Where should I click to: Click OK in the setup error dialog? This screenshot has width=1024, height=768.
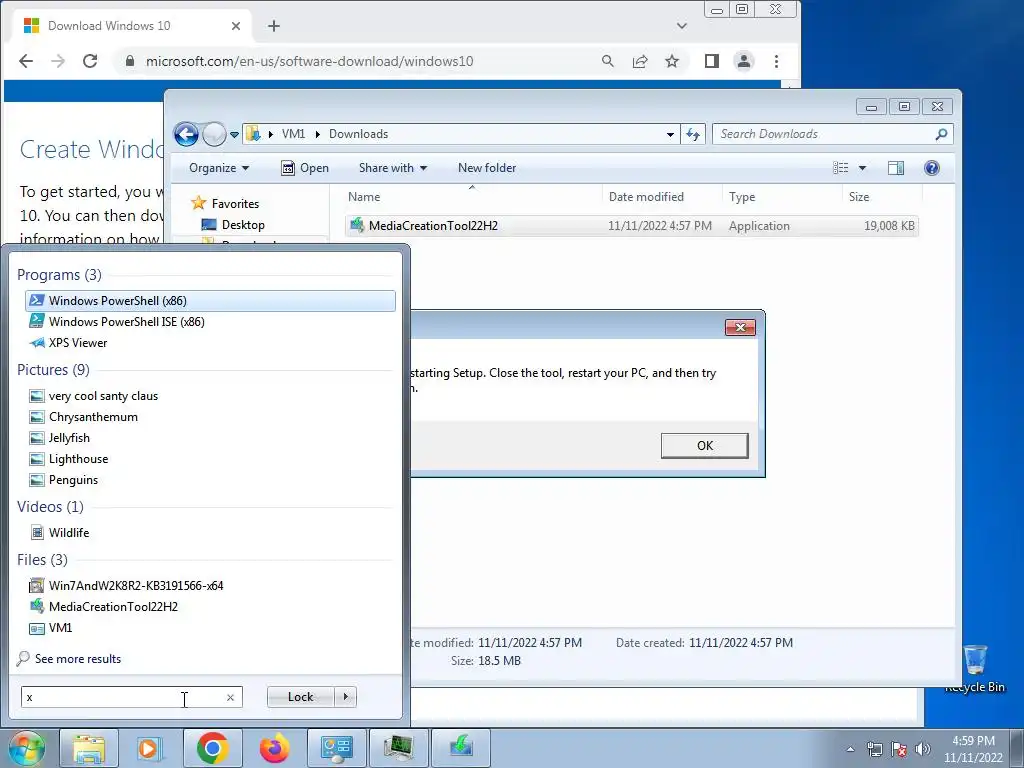point(705,445)
